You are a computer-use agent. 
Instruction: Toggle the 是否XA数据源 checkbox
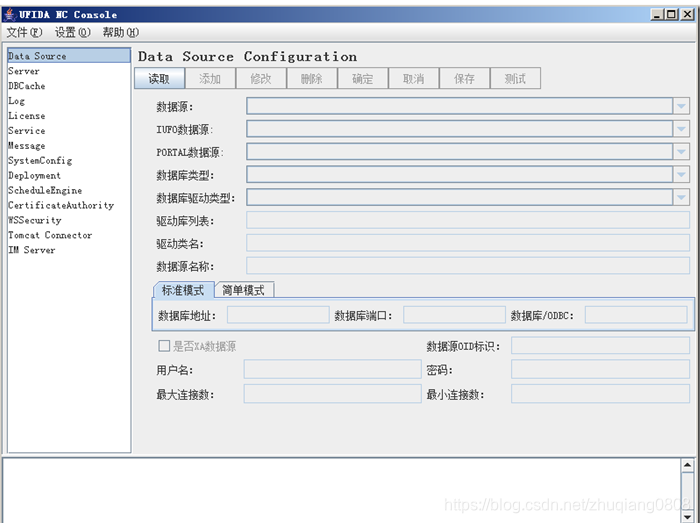(164, 346)
